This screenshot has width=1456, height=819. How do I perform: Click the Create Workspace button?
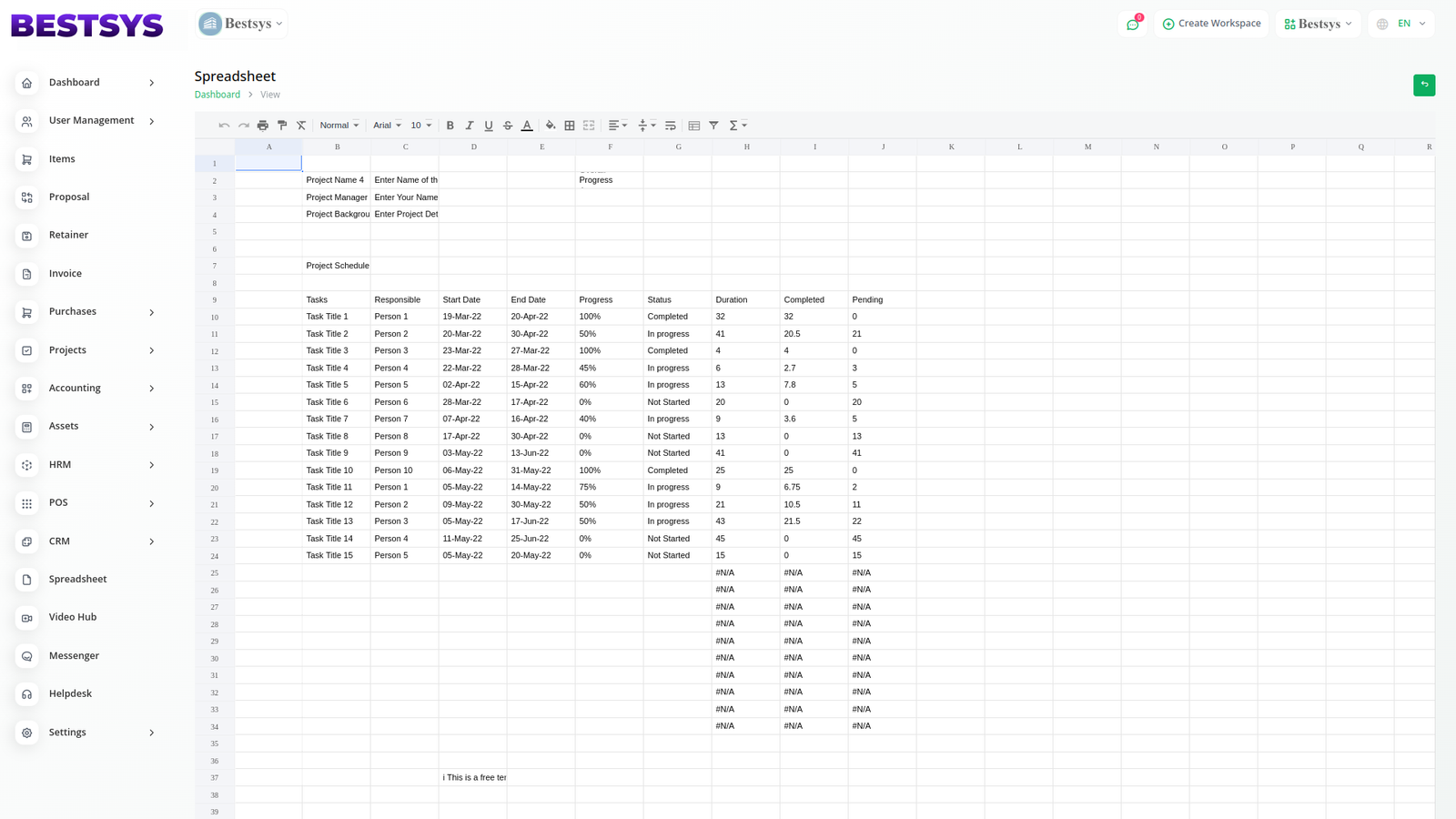click(x=1211, y=24)
